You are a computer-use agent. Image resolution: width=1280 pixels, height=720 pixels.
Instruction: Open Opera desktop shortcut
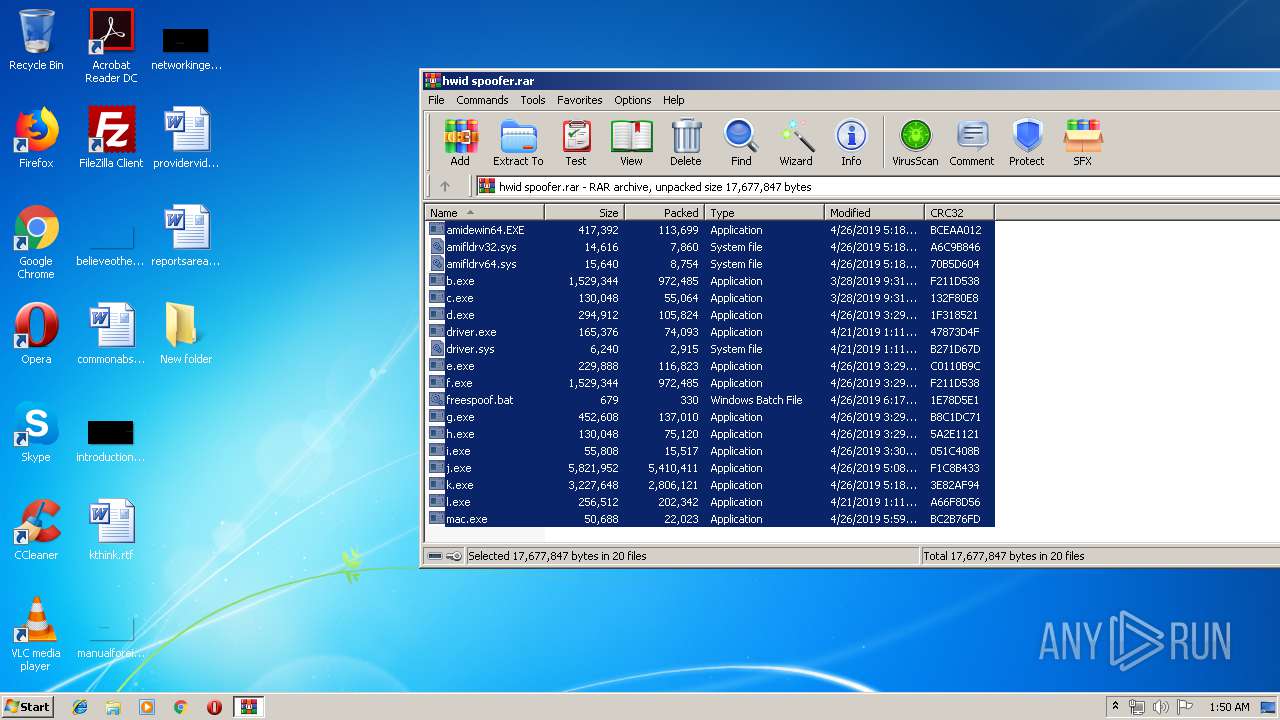click(x=36, y=334)
